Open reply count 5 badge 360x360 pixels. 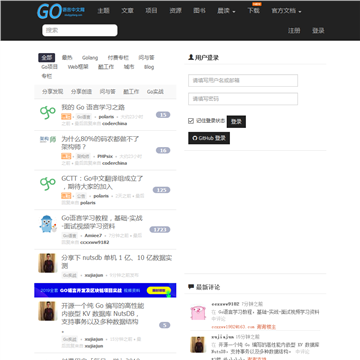coord(165,325)
